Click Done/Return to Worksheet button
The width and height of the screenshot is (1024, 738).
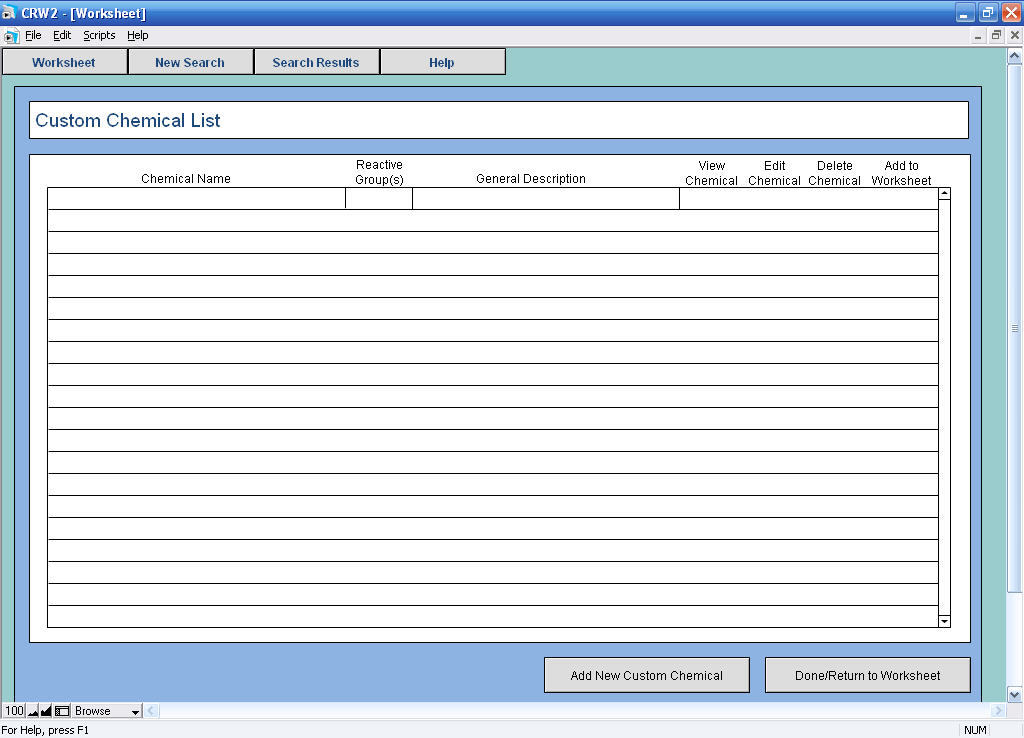(867, 675)
